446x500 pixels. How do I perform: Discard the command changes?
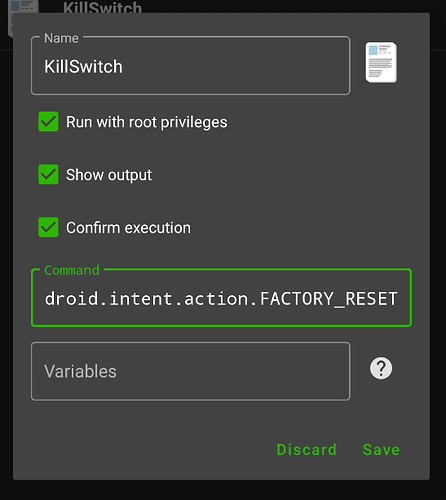tap(307, 450)
